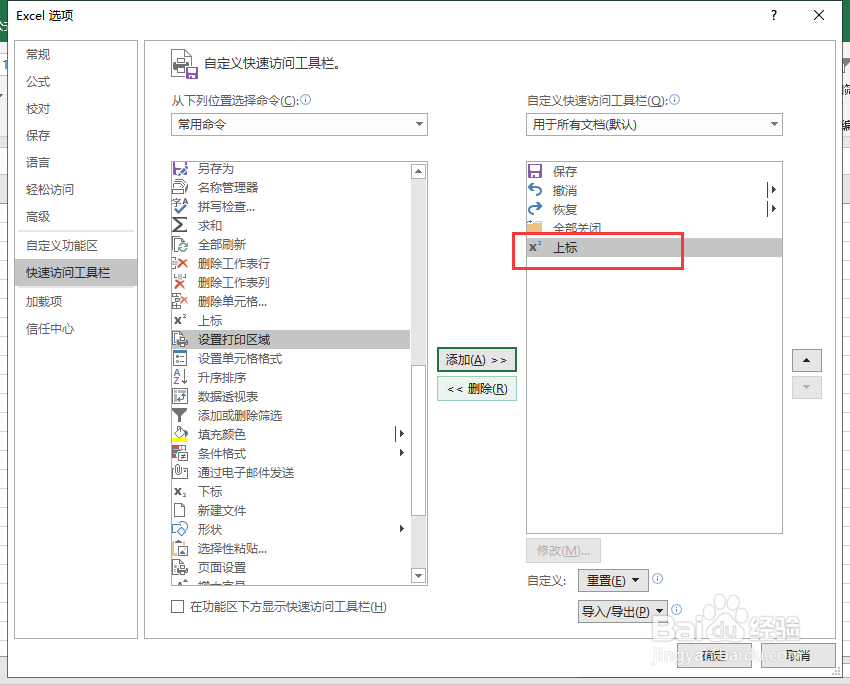Click the format cells icon (设置单元格格式)
Screen dimensions: 850x685
(180, 358)
